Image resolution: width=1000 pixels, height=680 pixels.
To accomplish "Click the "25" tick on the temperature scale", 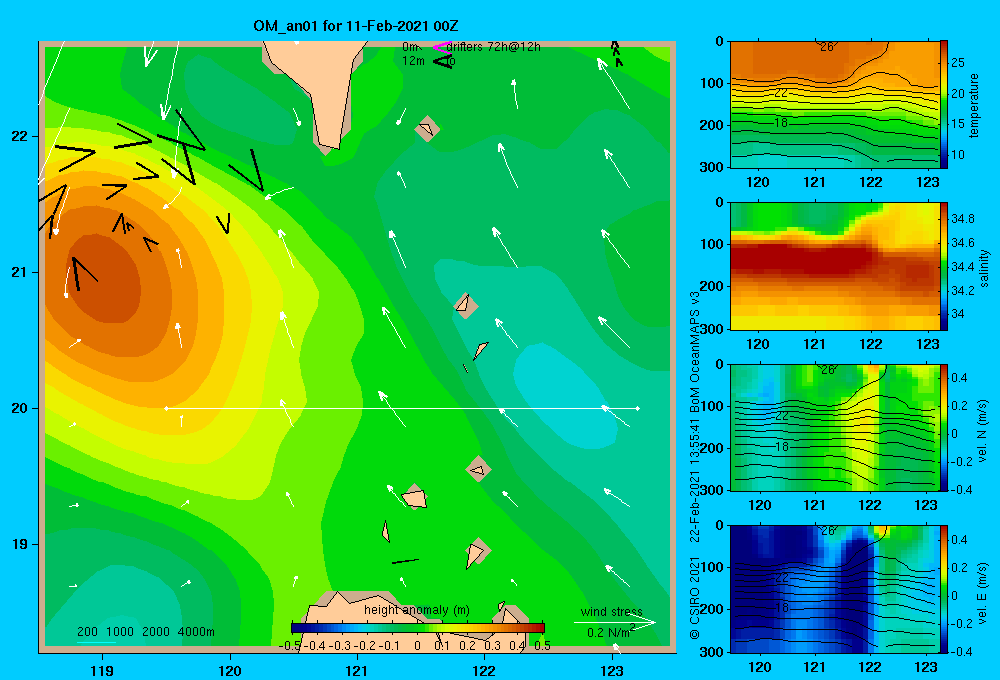I will click(958, 63).
